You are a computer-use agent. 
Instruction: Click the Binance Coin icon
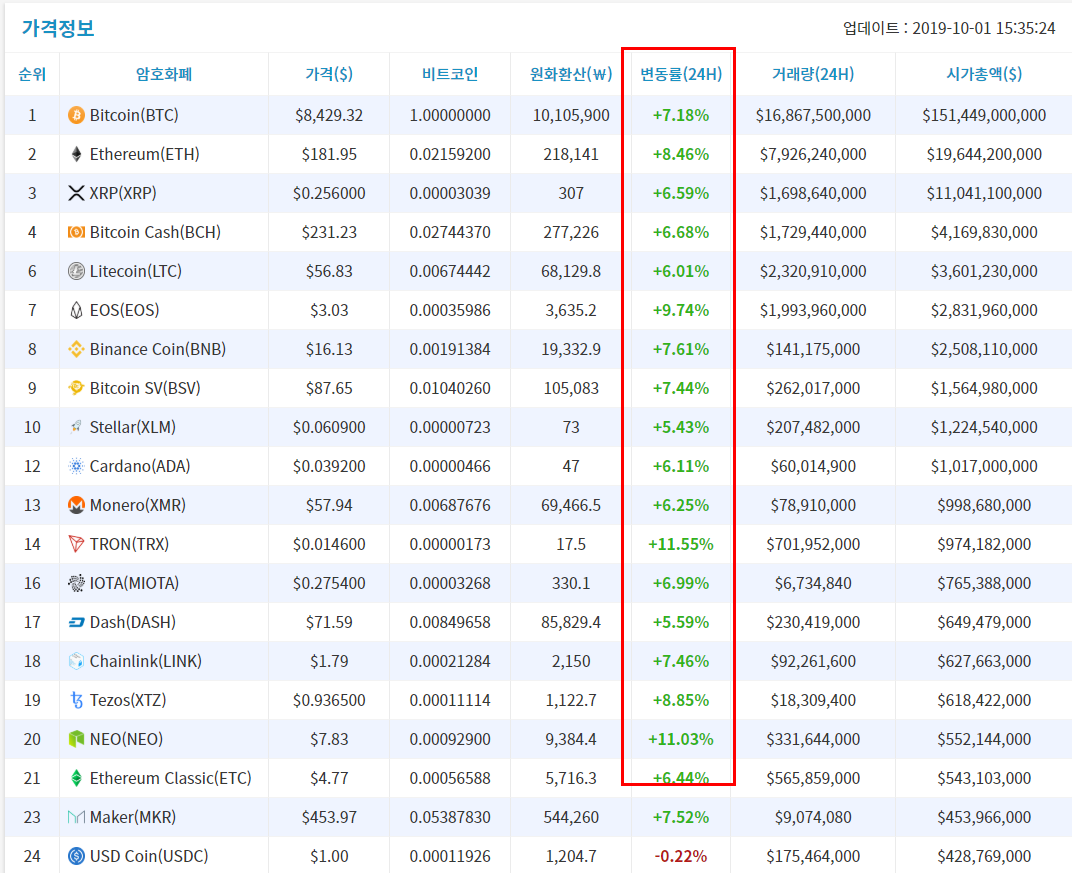pyautogui.click(x=76, y=349)
